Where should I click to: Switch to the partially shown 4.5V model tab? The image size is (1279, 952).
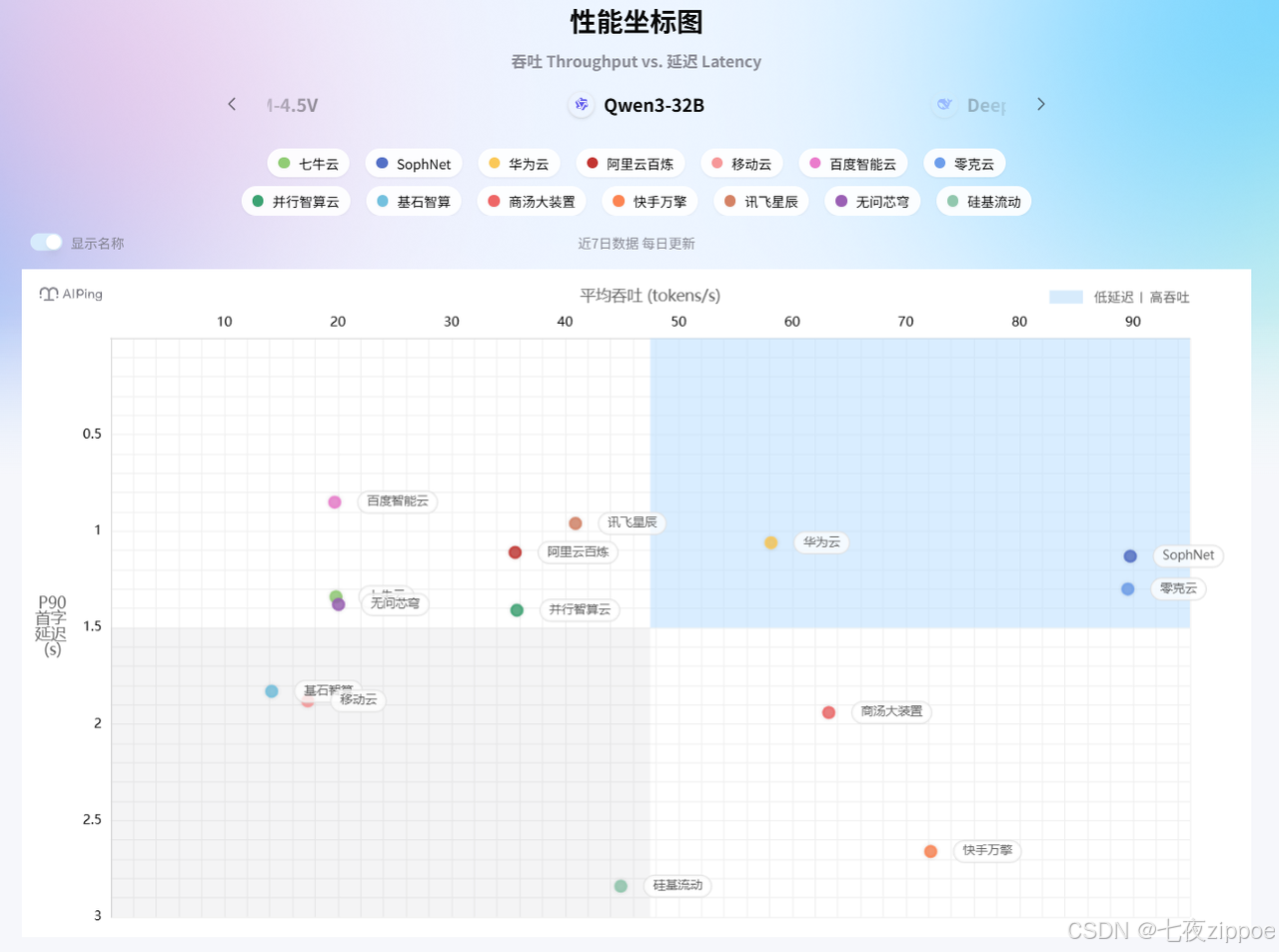tap(292, 105)
